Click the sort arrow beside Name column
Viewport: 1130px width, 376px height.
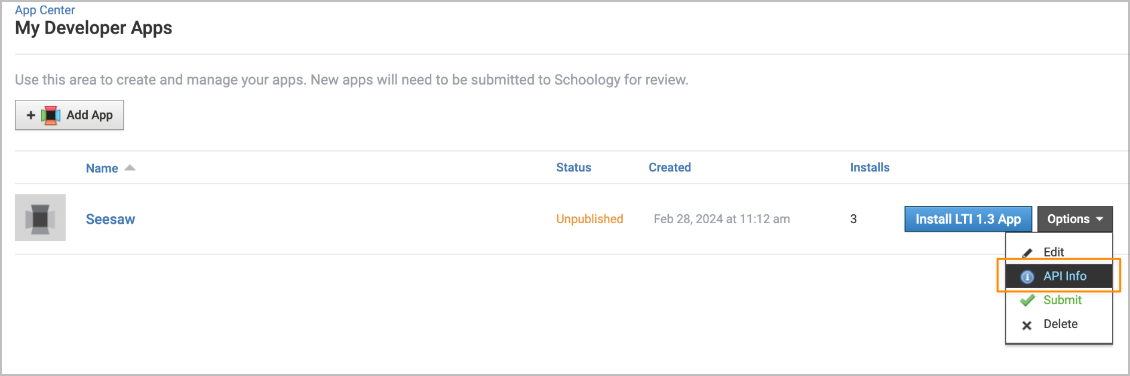pyautogui.click(x=130, y=168)
